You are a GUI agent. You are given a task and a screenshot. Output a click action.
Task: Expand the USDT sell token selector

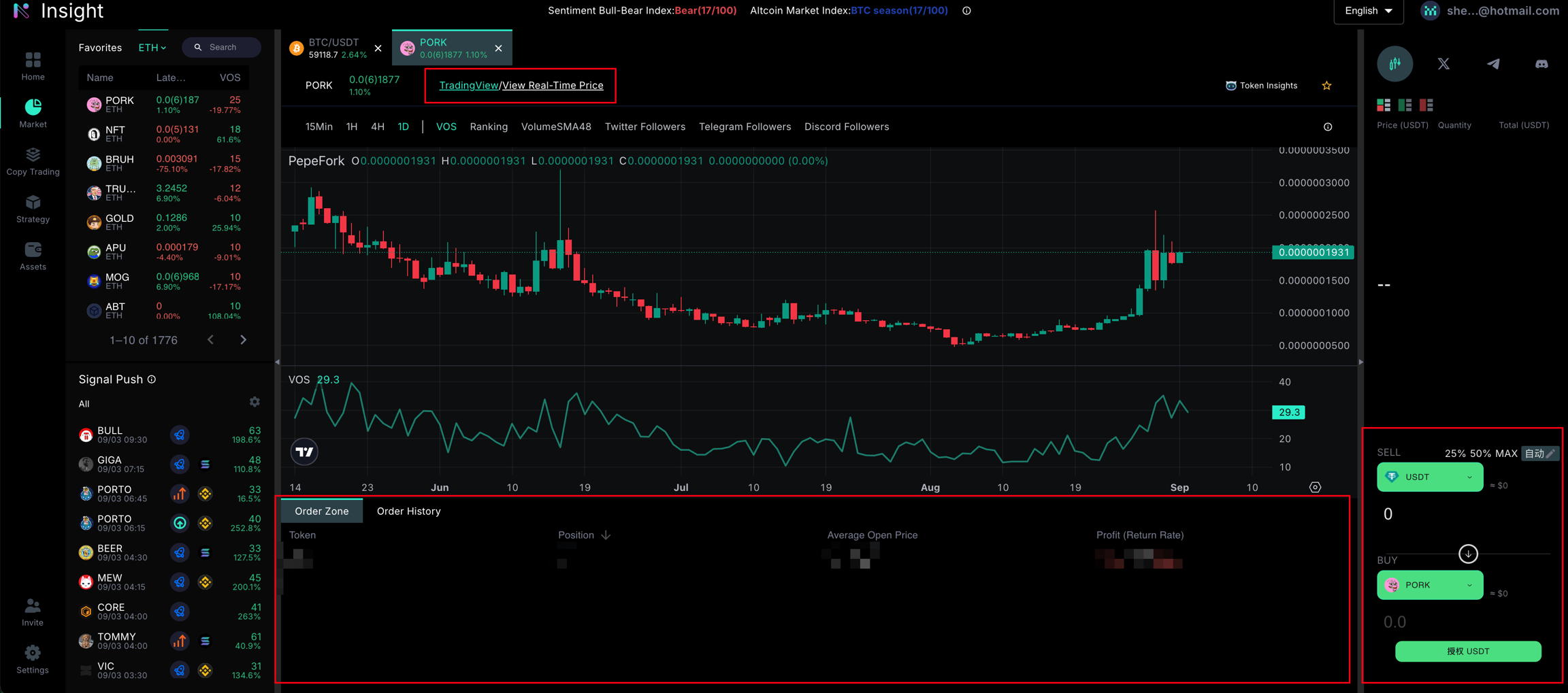coord(1429,477)
